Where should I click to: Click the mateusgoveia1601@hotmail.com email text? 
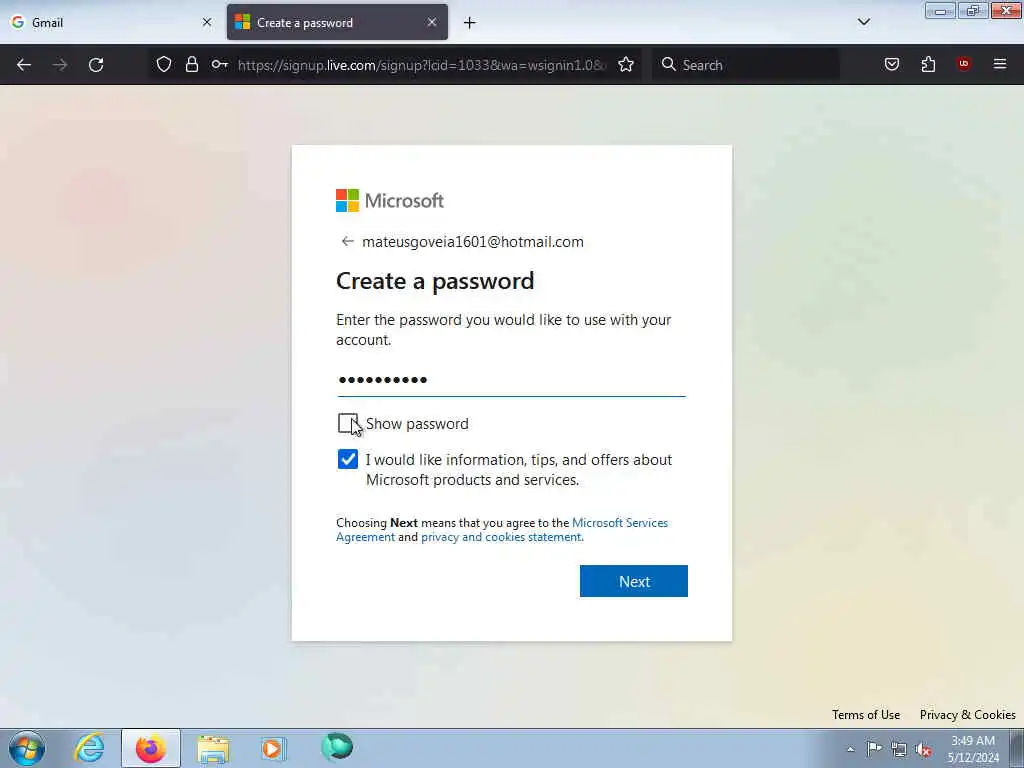[x=473, y=242]
